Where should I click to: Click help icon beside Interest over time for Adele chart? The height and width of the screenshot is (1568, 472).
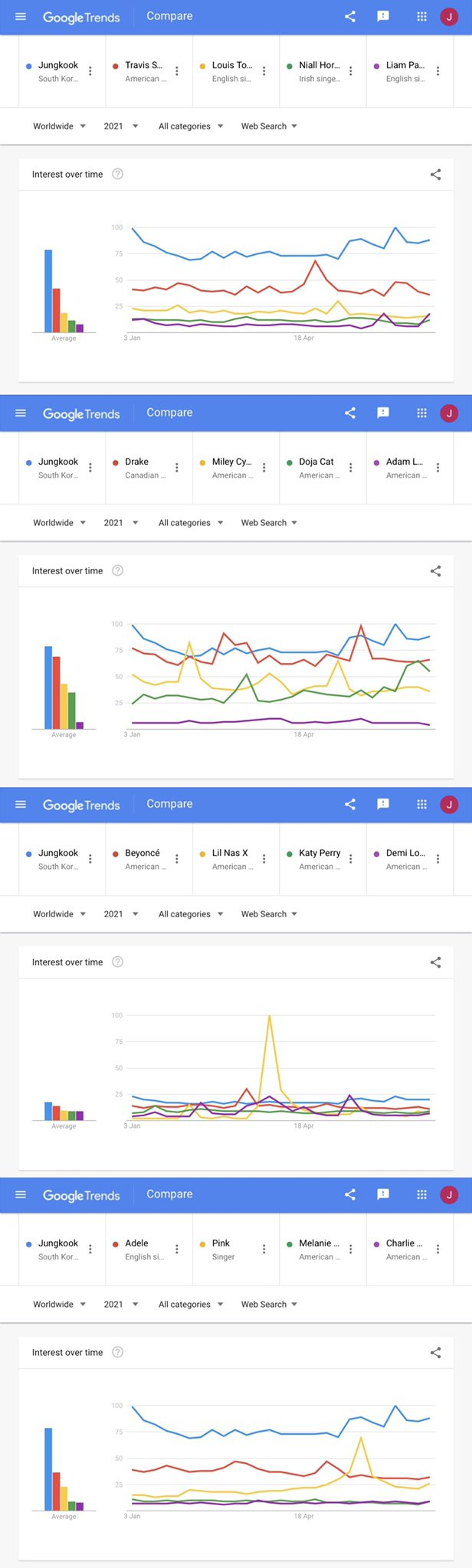[x=118, y=1352]
